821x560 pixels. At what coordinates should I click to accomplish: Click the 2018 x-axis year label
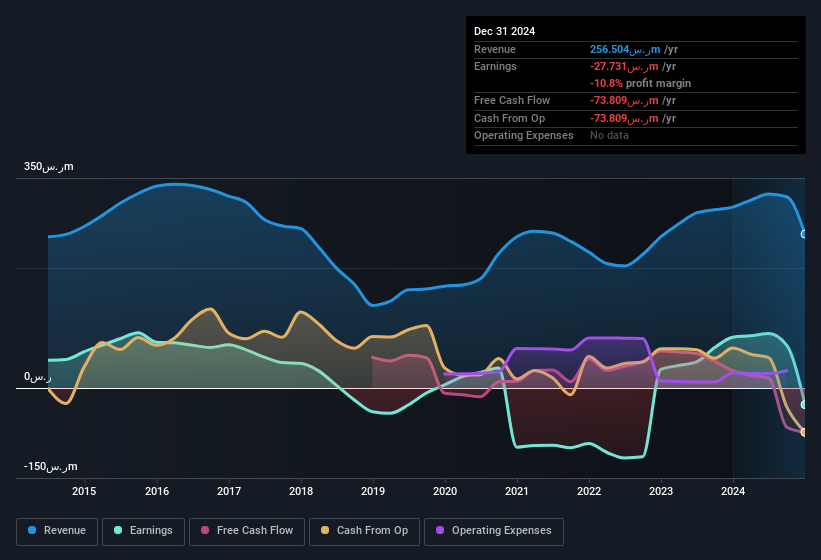(301, 491)
